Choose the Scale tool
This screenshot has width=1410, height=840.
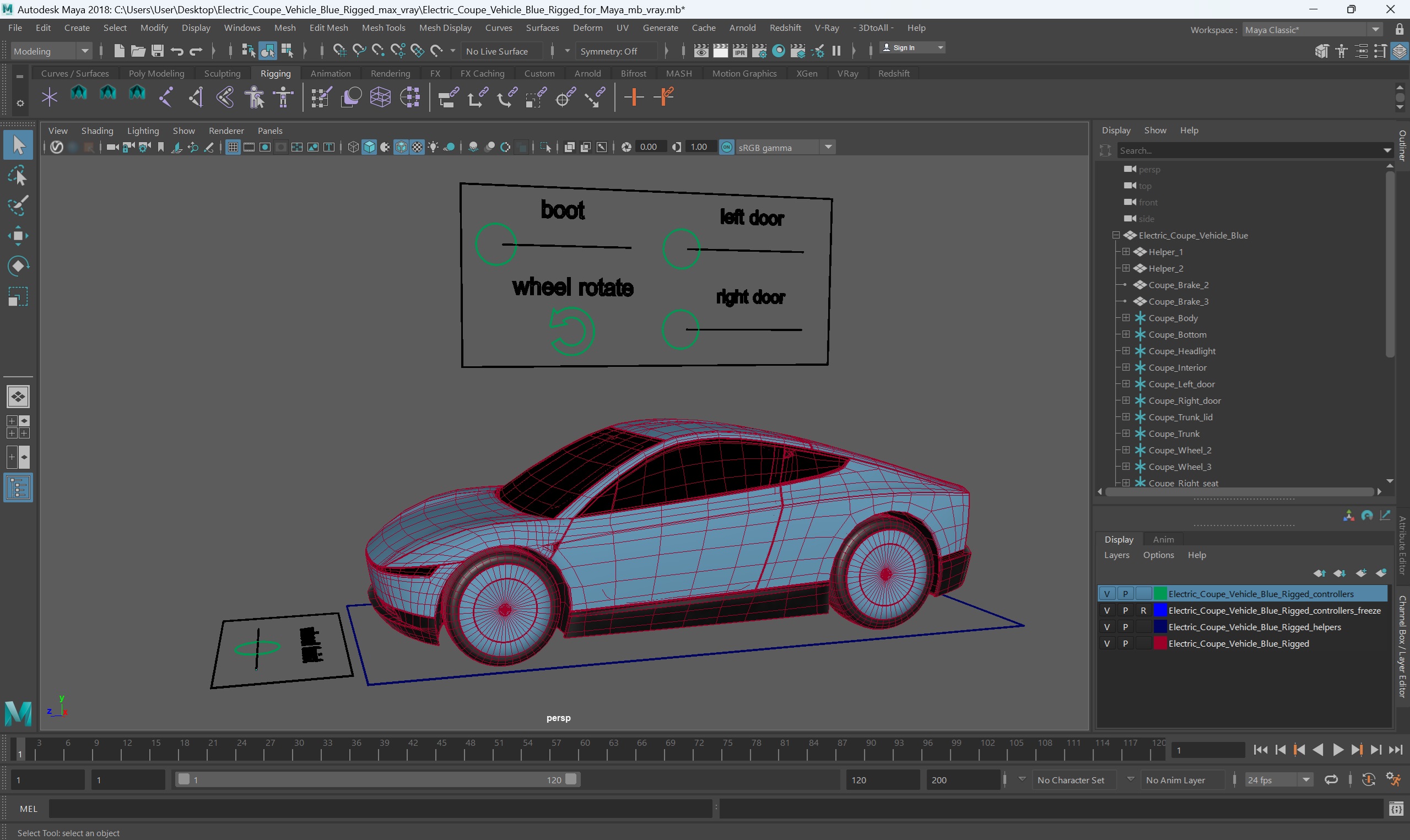pos(18,296)
